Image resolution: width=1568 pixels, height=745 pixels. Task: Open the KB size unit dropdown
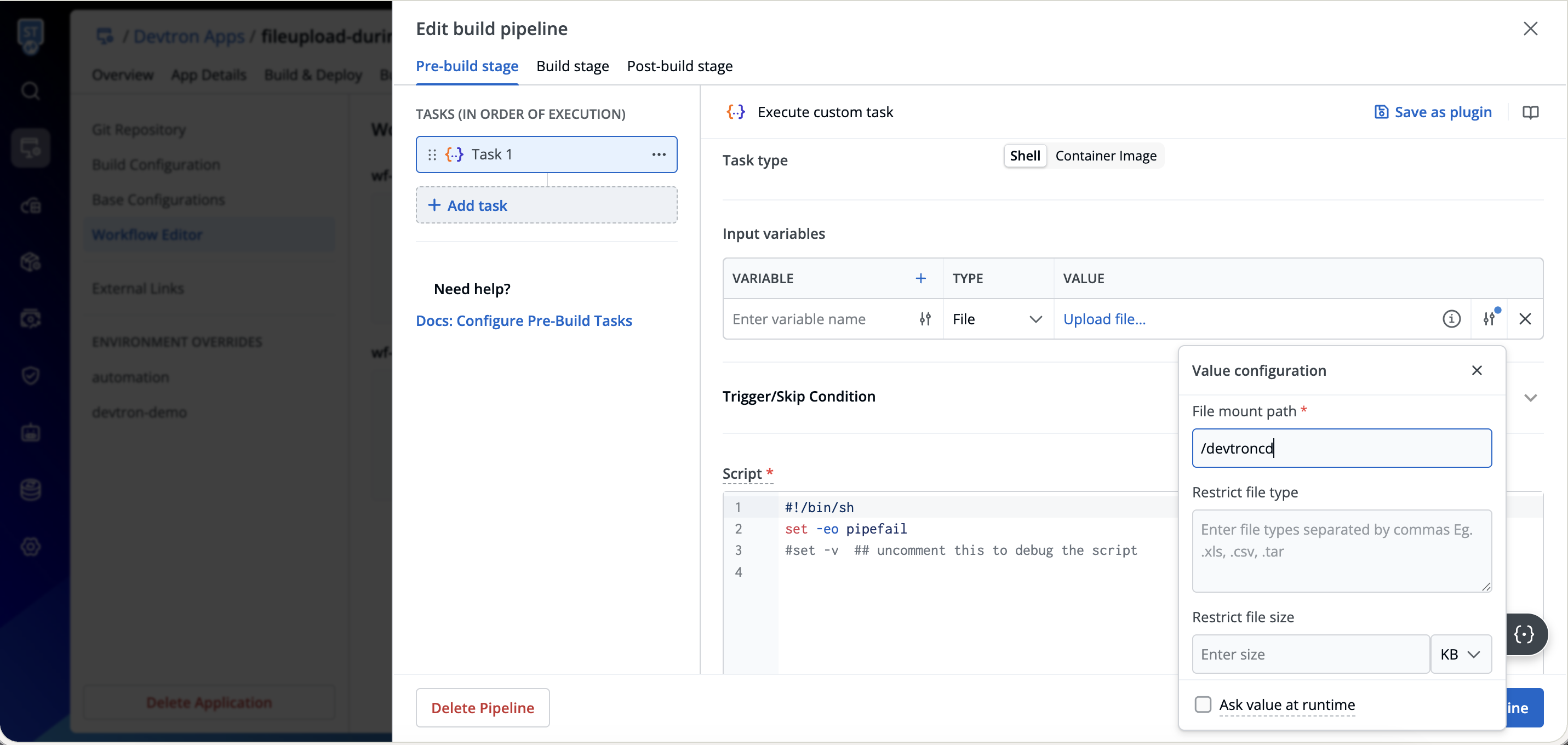point(1461,654)
